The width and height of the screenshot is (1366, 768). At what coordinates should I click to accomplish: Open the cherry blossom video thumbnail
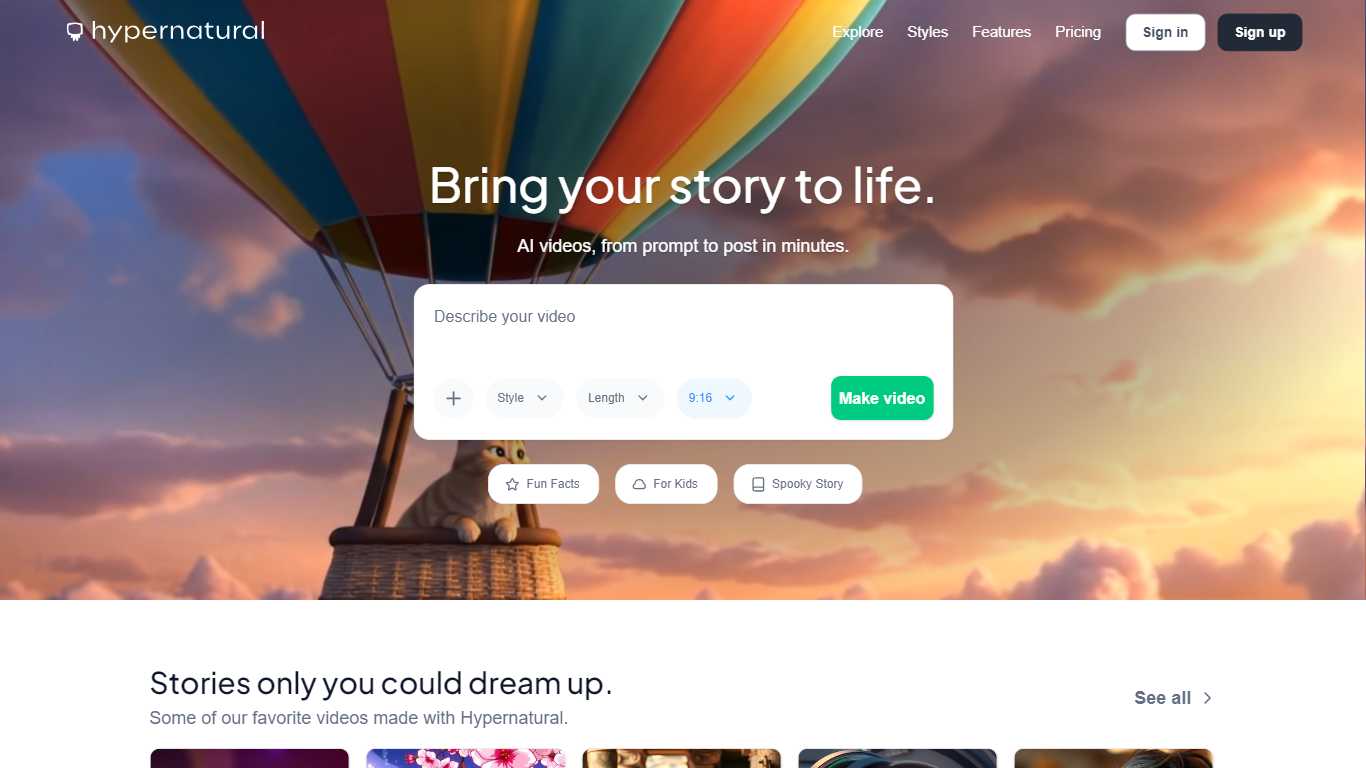pyautogui.click(x=466, y=758)
